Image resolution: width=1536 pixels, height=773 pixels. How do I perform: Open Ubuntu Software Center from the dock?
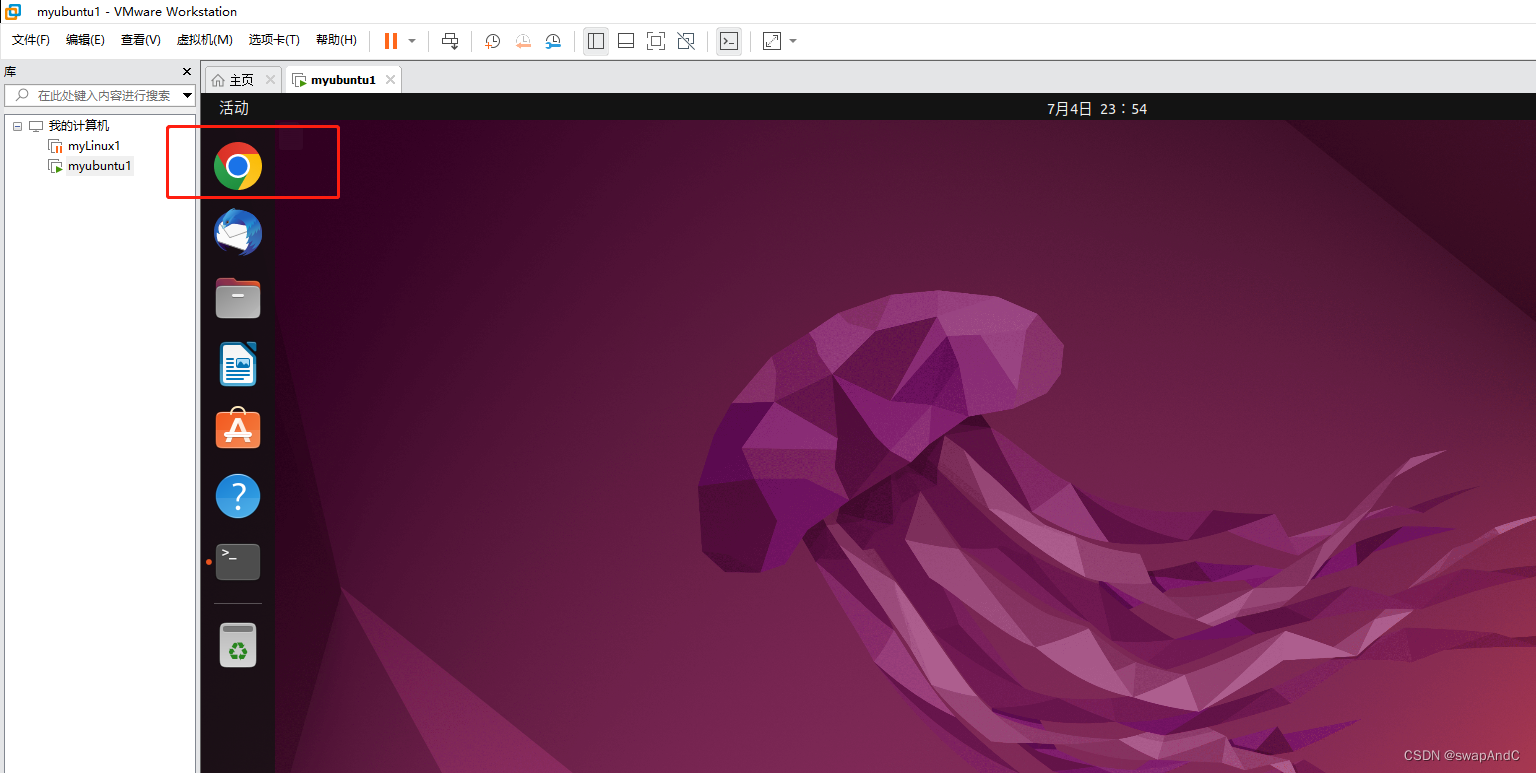pyautogui.click(x=237, y=429)
